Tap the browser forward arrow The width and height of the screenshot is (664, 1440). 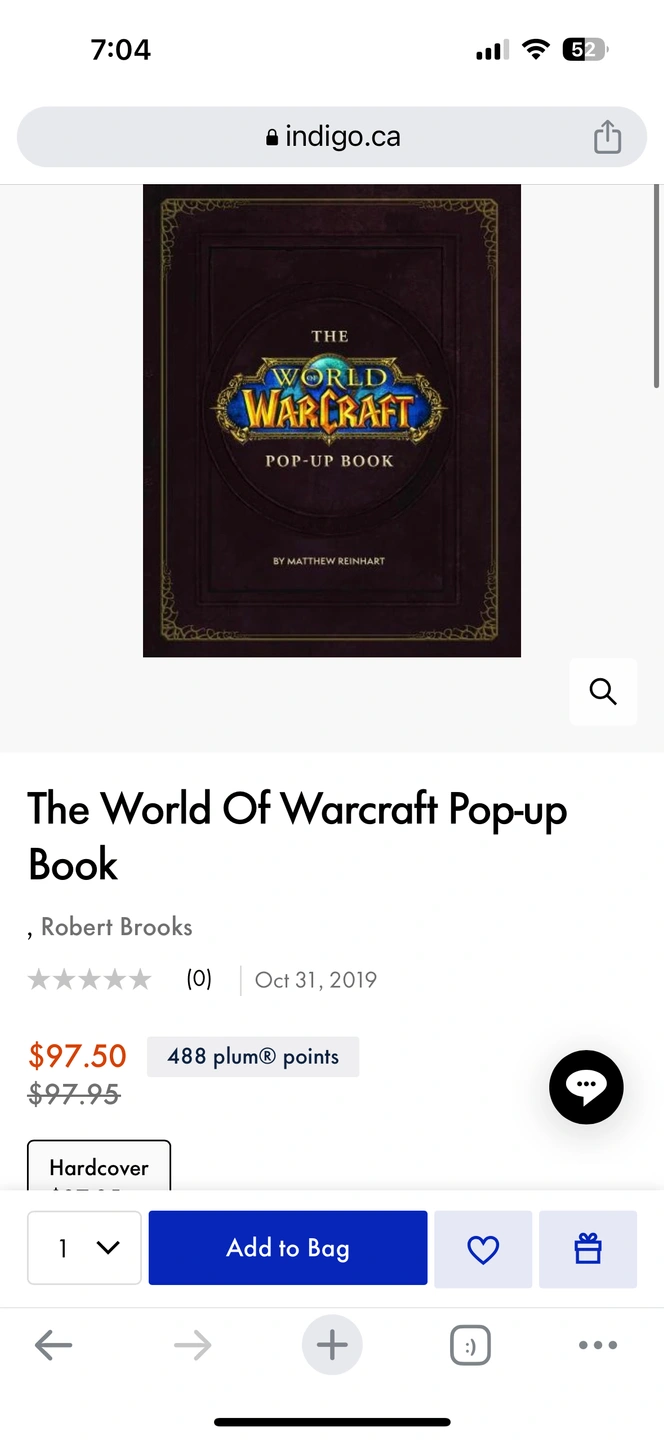tap(192, 1345)
